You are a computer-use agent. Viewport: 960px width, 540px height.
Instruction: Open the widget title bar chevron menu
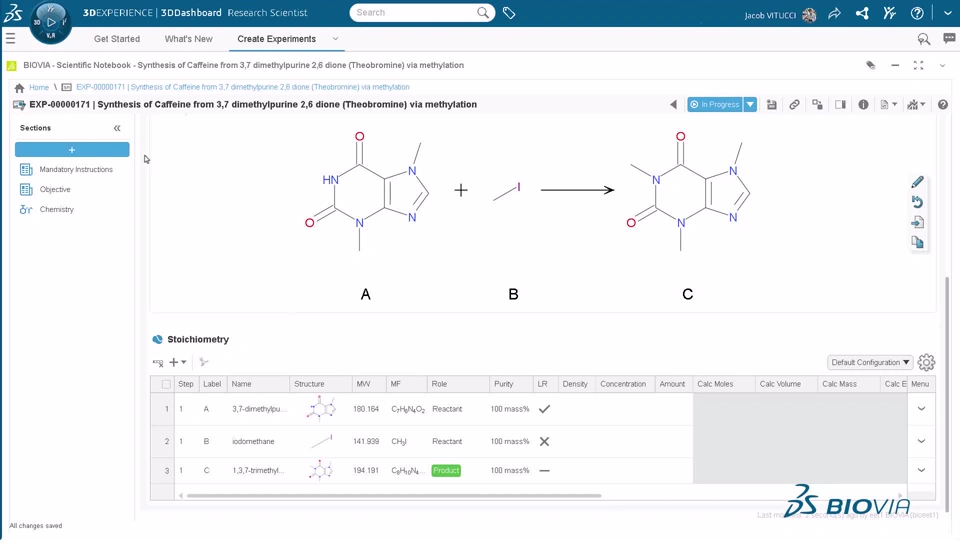click(x=942, y=66)
